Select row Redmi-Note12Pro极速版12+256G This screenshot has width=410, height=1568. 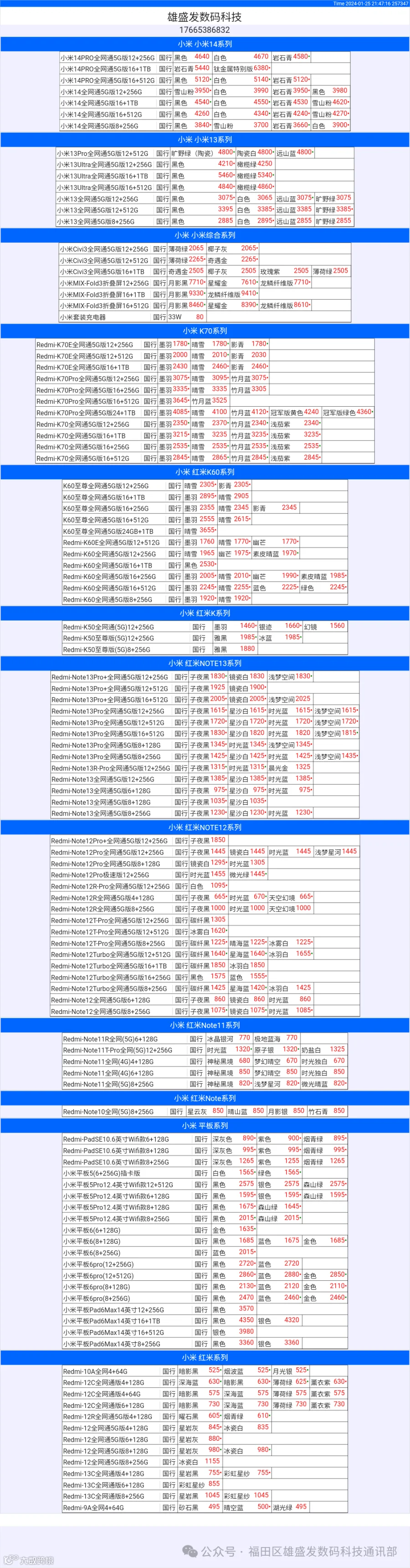coord(205,875)
